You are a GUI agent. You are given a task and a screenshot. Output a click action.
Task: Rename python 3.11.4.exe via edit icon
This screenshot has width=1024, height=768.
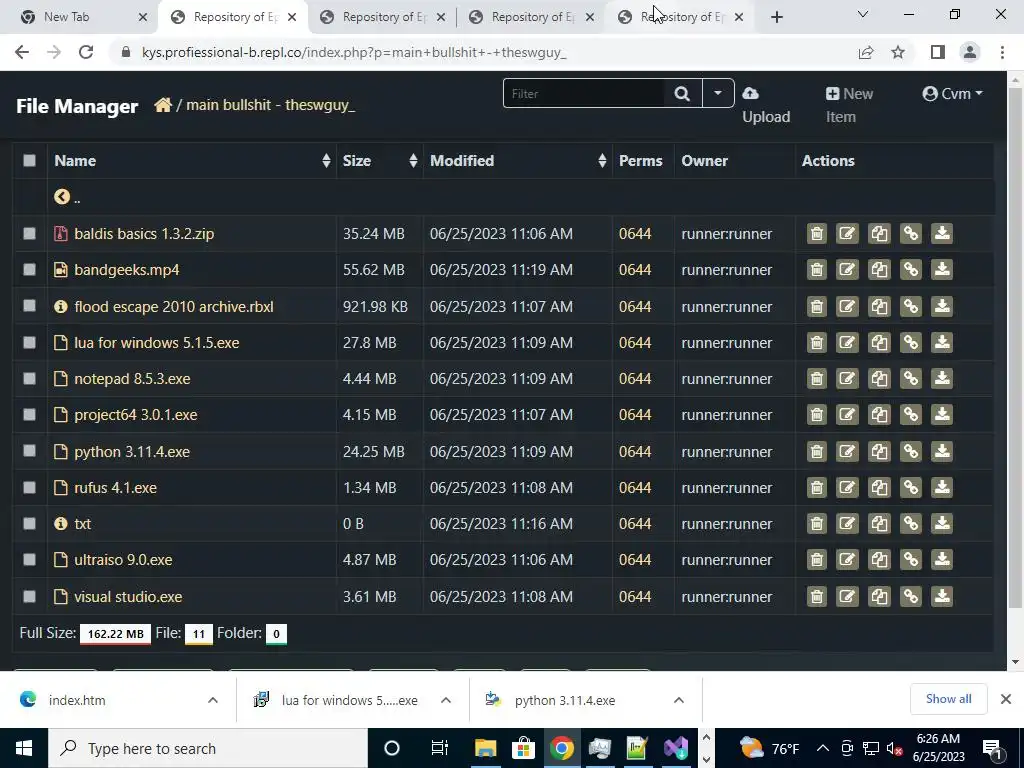point(847,451)
